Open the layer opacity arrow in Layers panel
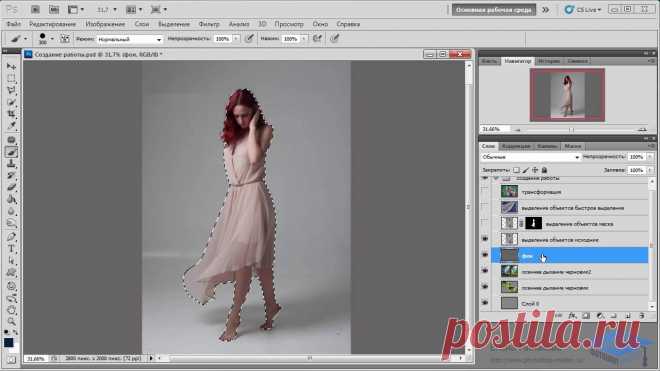The width and height of the screenshot is (660, 371). pyautogui.click(x=650, y=157)
